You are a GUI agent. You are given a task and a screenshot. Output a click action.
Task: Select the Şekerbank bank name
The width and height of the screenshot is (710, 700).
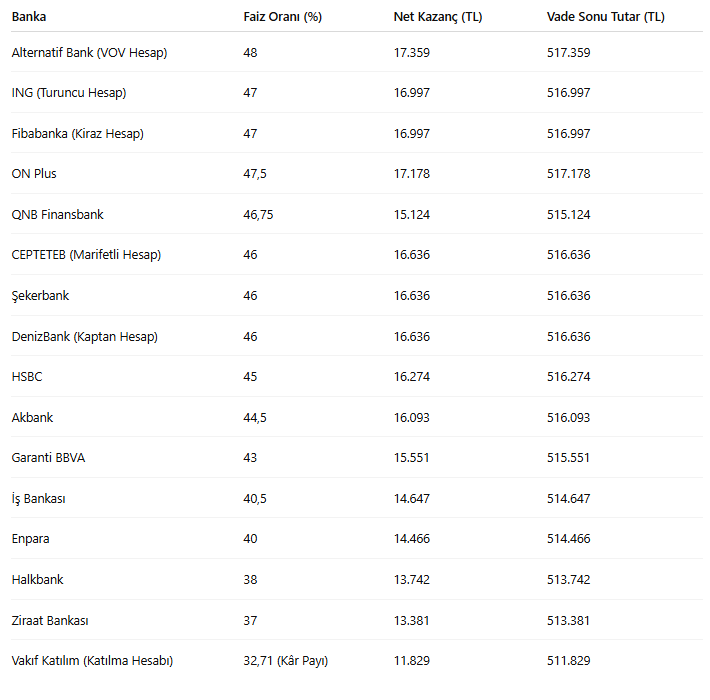click(40, 296)
